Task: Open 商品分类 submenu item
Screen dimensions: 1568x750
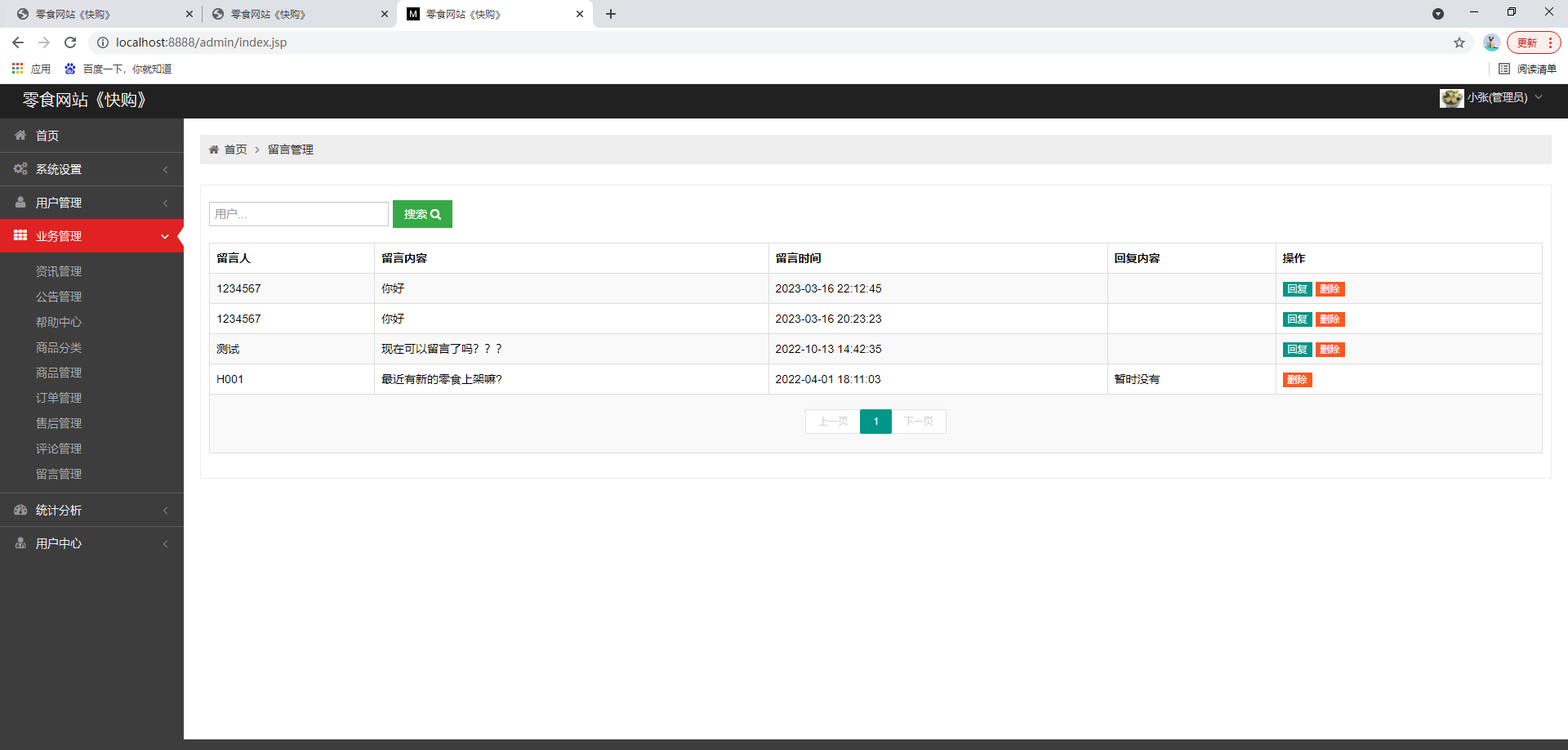Action: pos(59,347)
